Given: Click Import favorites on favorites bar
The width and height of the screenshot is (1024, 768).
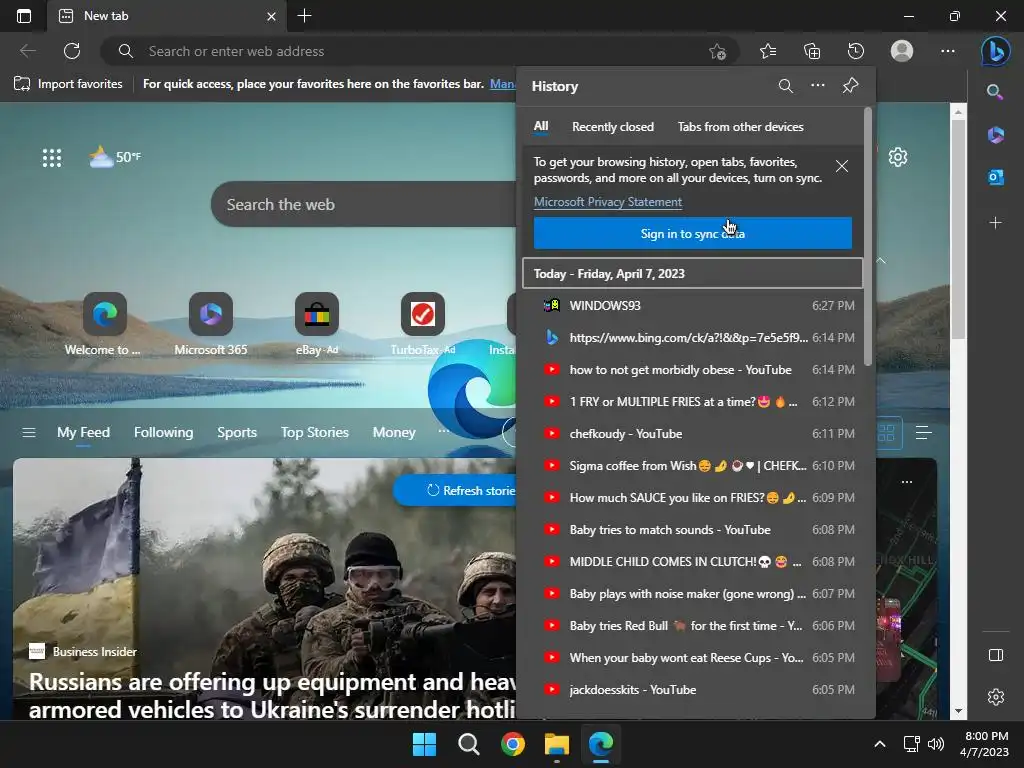Looking at the screenshot, I should click(68, 84).
